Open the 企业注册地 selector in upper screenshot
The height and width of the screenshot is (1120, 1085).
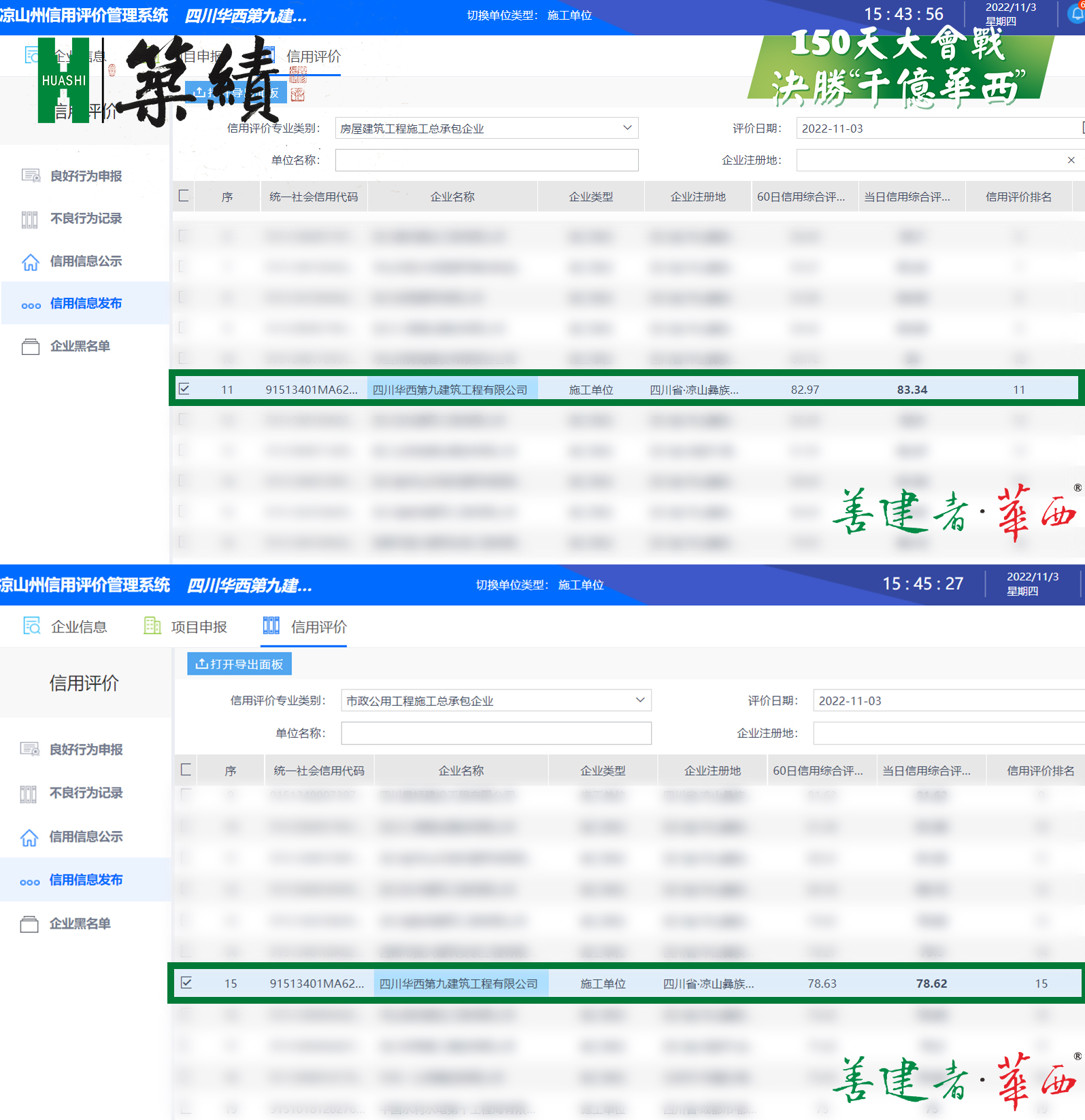(x=941, y=160)
